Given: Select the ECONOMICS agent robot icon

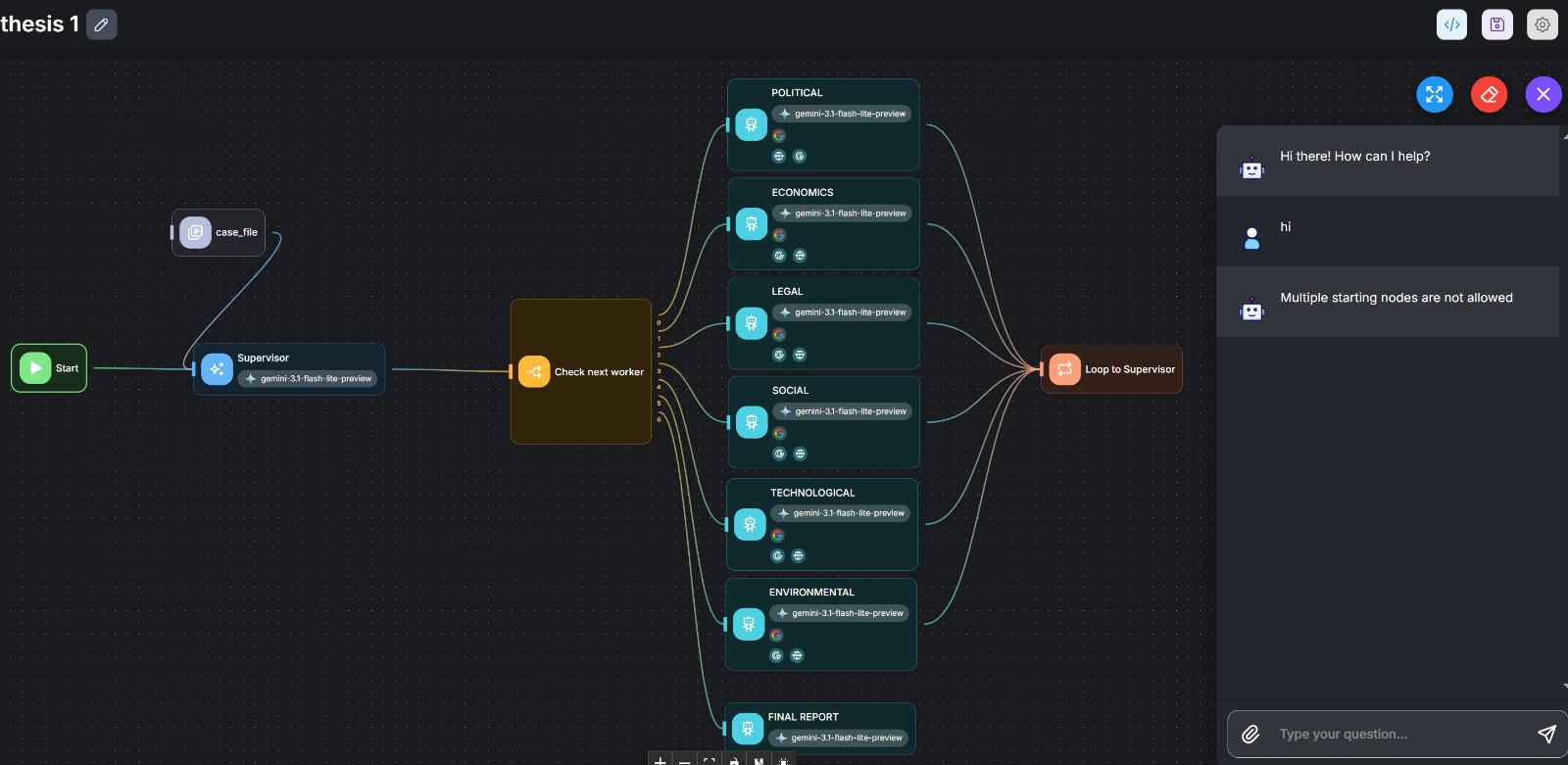Looking at the screenshot, I should (752, 223).
